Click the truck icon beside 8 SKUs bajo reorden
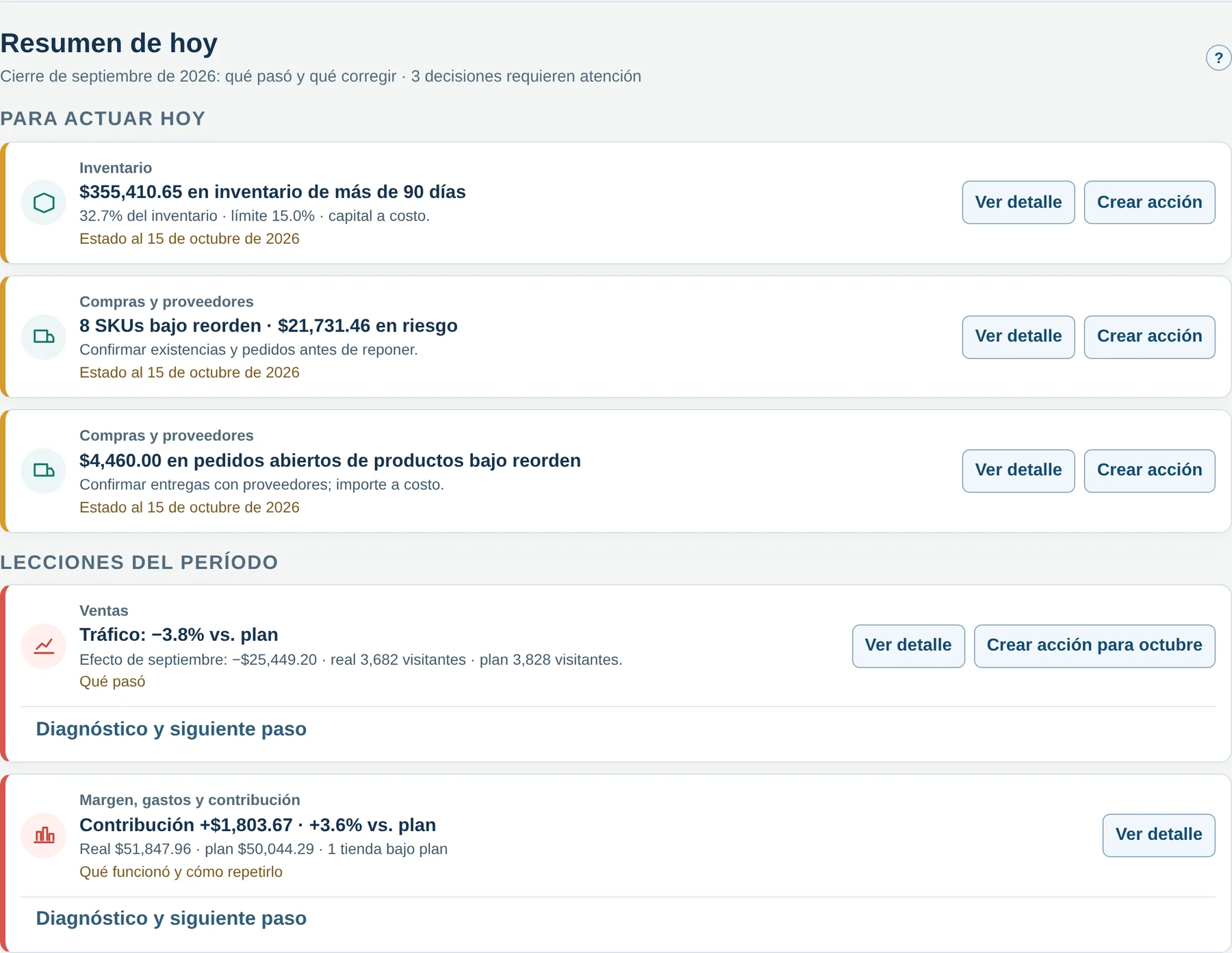The image size is (1232, 953). 44,336
